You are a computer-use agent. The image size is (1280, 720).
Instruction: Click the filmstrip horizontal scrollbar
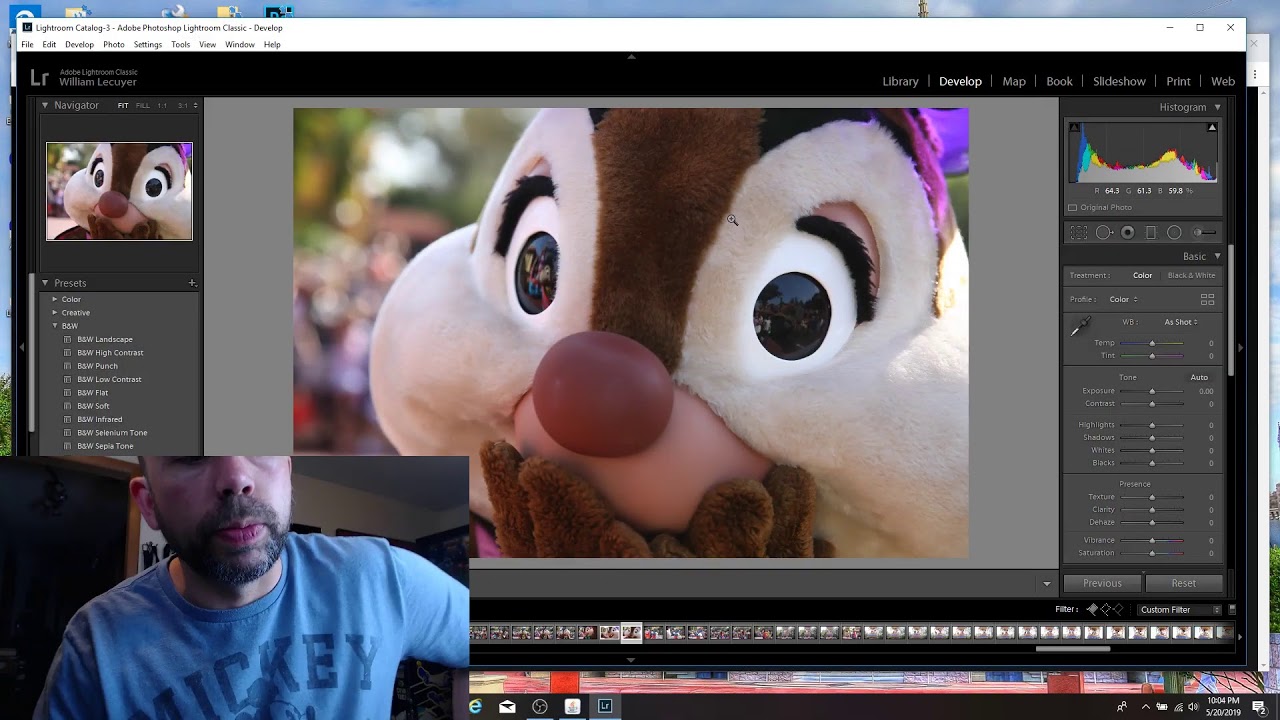(x=1073, y=648)
